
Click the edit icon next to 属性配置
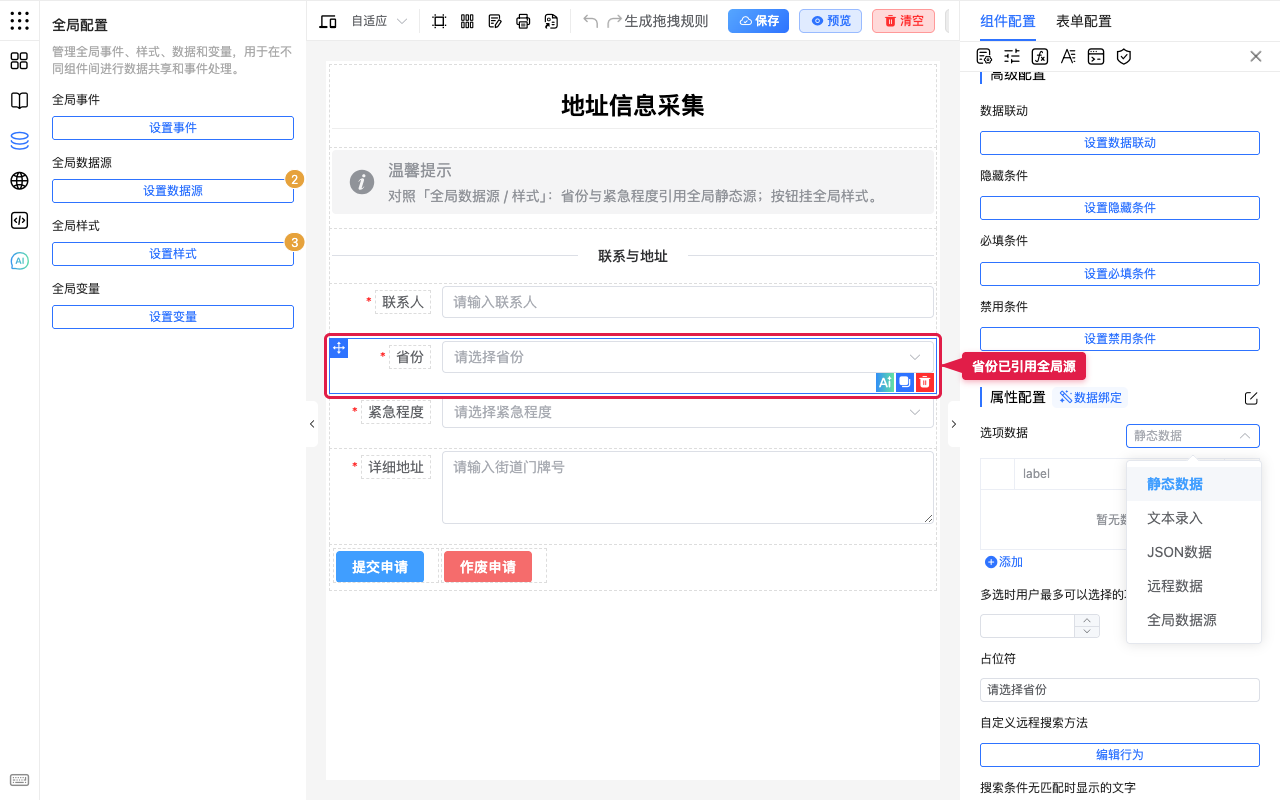pos(1251,398)
